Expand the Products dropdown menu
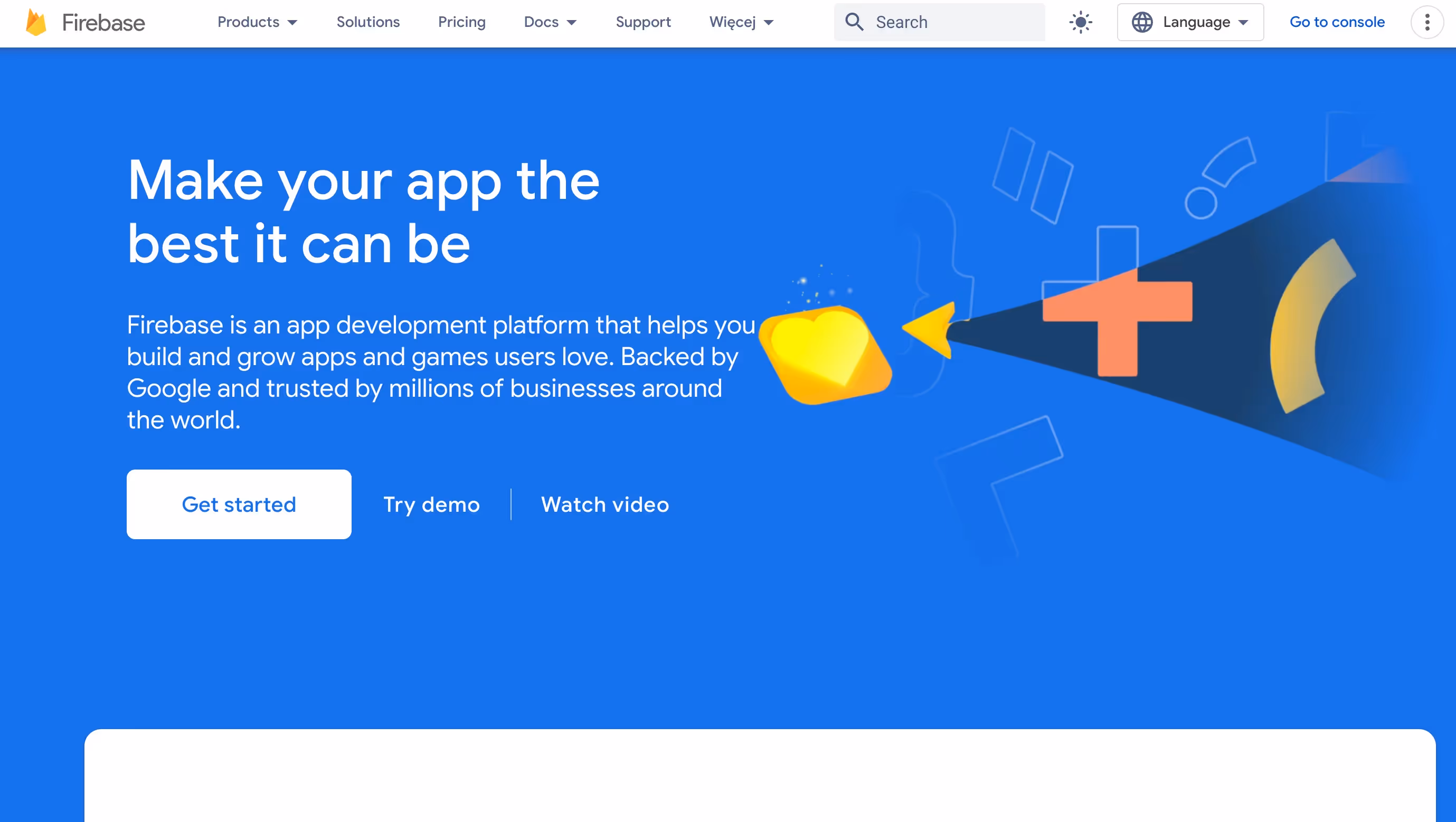Screen dimensions: 1456x822 coord(257,22)
